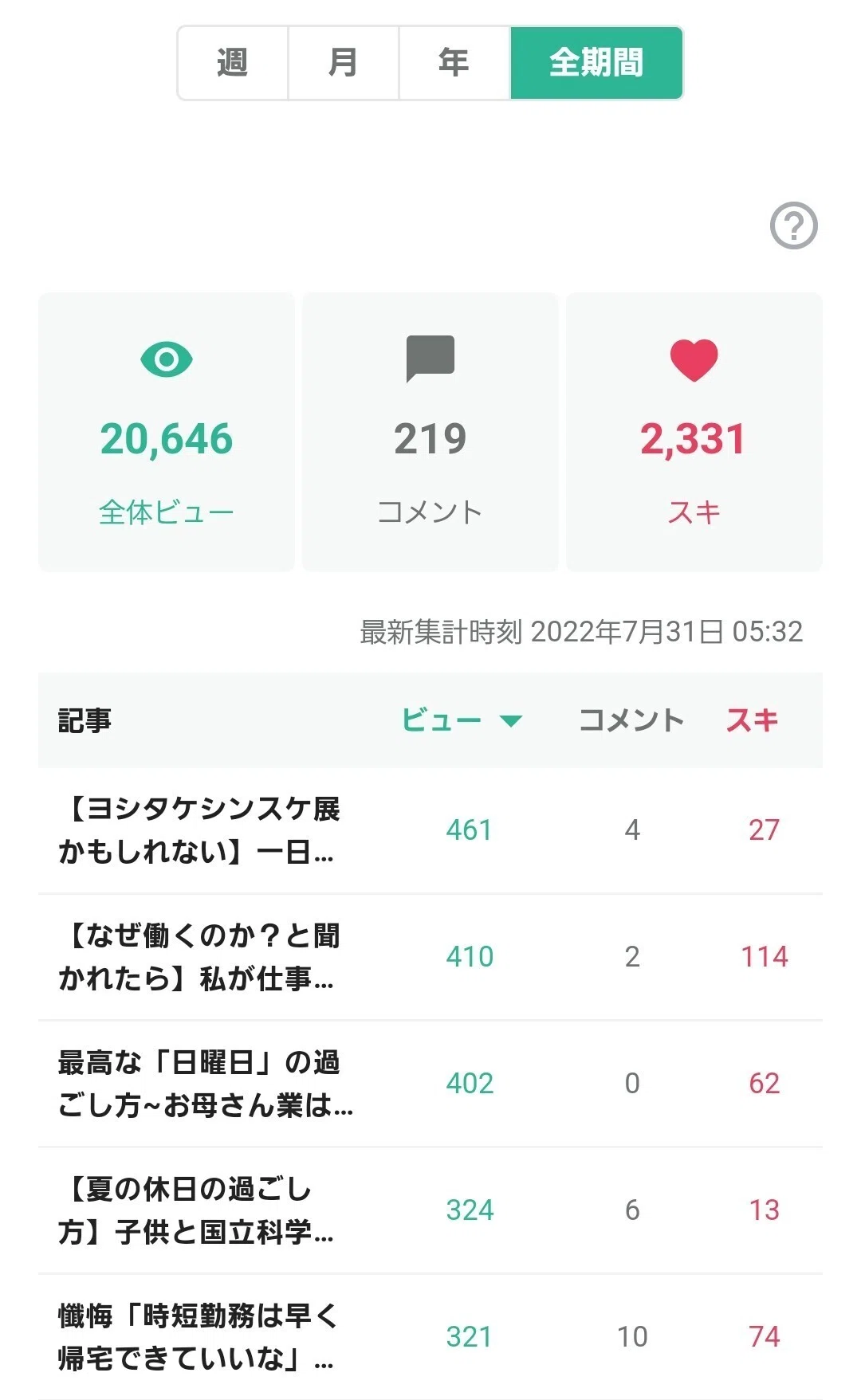Sort articles by スキ column header
This screenshot has width=861, height=1400.
tap(752, 720)
